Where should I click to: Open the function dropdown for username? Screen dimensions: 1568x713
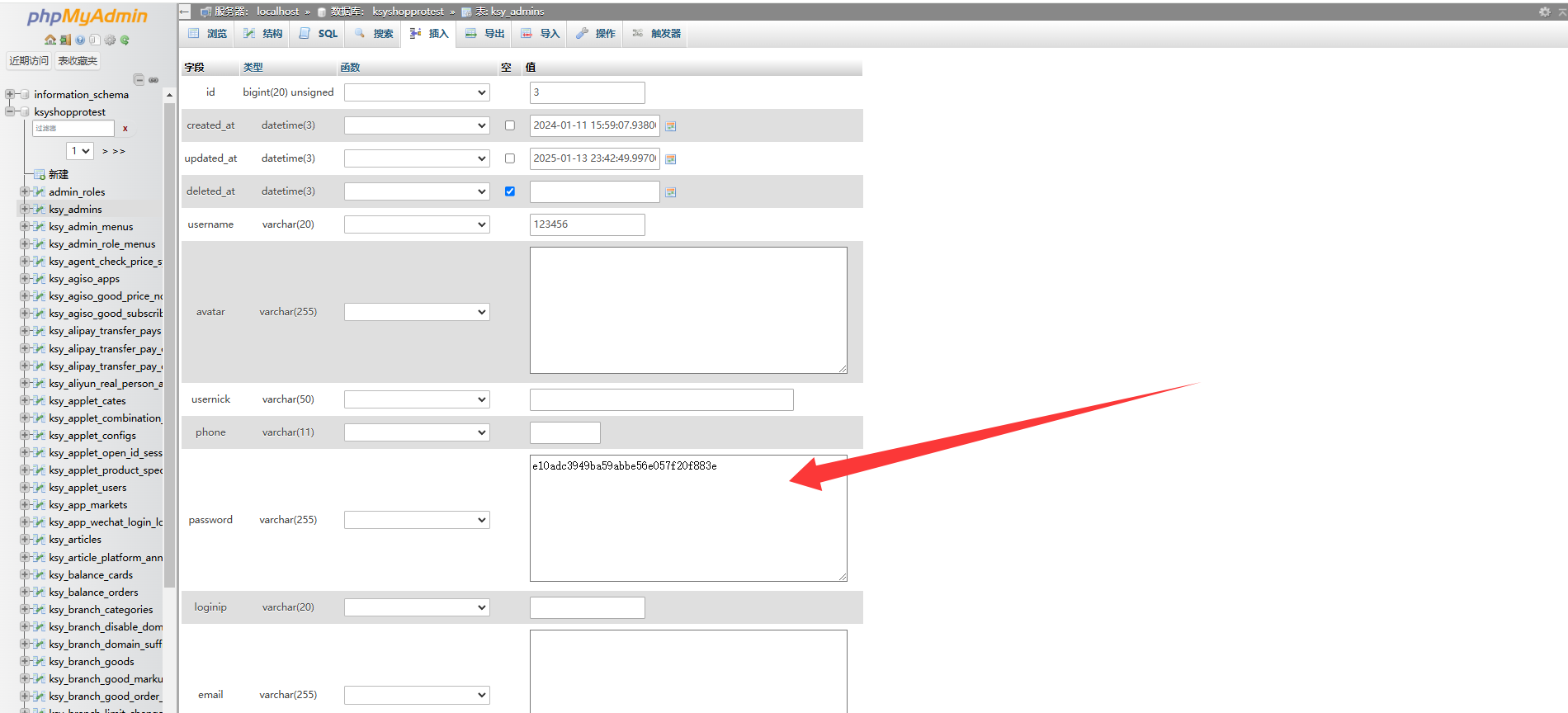pos(417,224)
